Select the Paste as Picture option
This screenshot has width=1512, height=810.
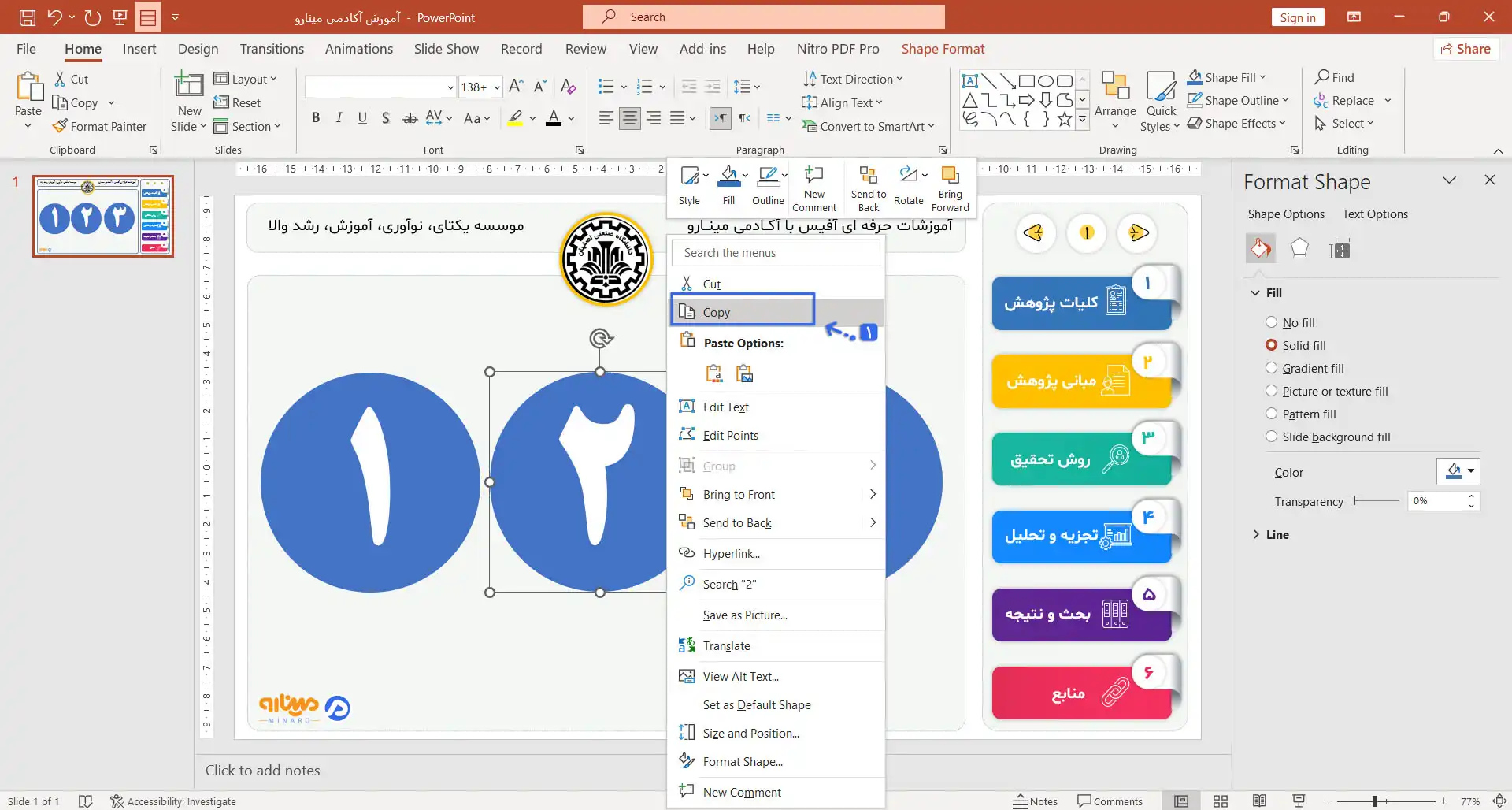tap(745, 373)
